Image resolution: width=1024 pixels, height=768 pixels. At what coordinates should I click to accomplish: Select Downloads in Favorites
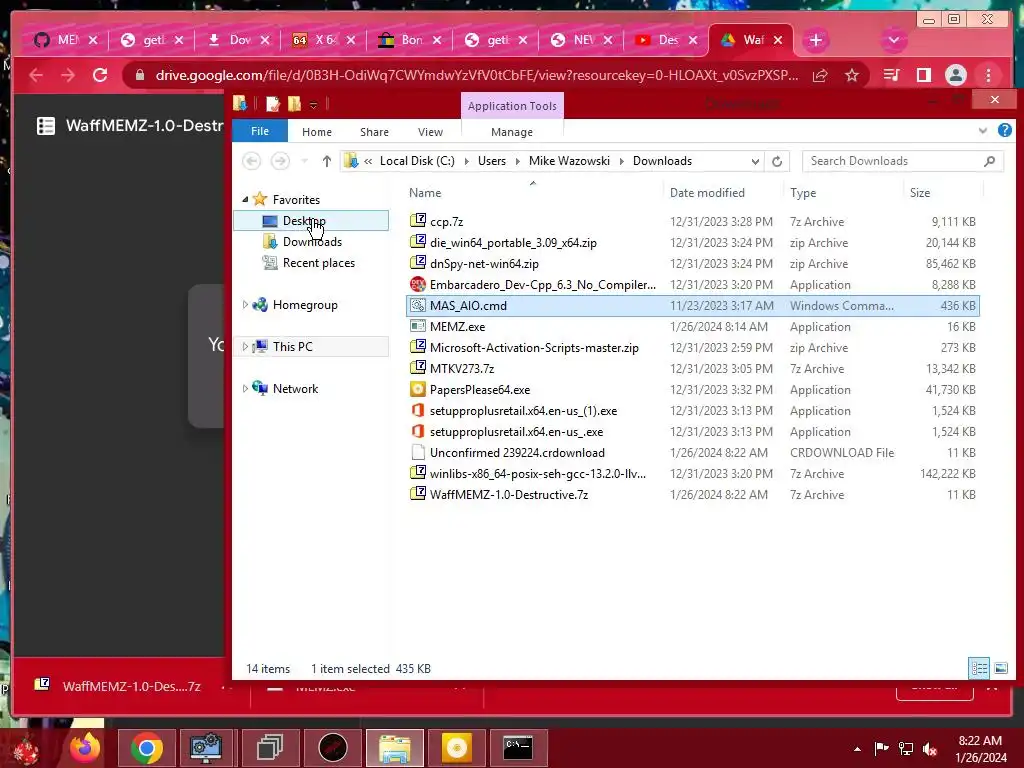click(312, 242)
